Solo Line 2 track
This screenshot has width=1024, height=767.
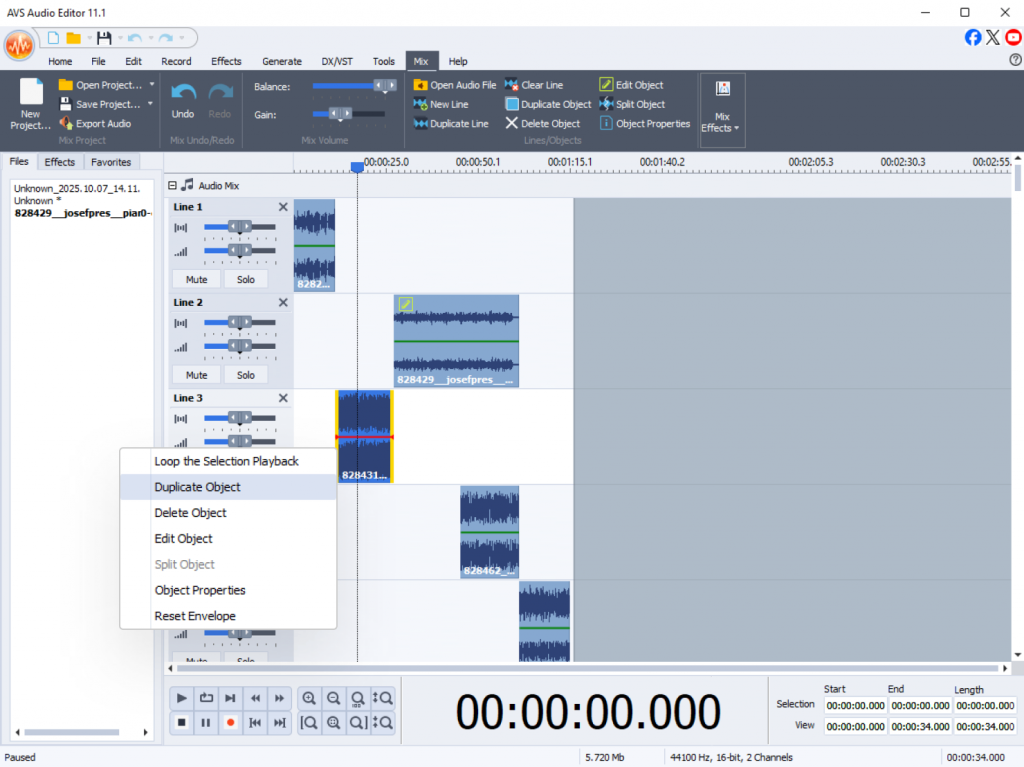(x=246, y=375)
